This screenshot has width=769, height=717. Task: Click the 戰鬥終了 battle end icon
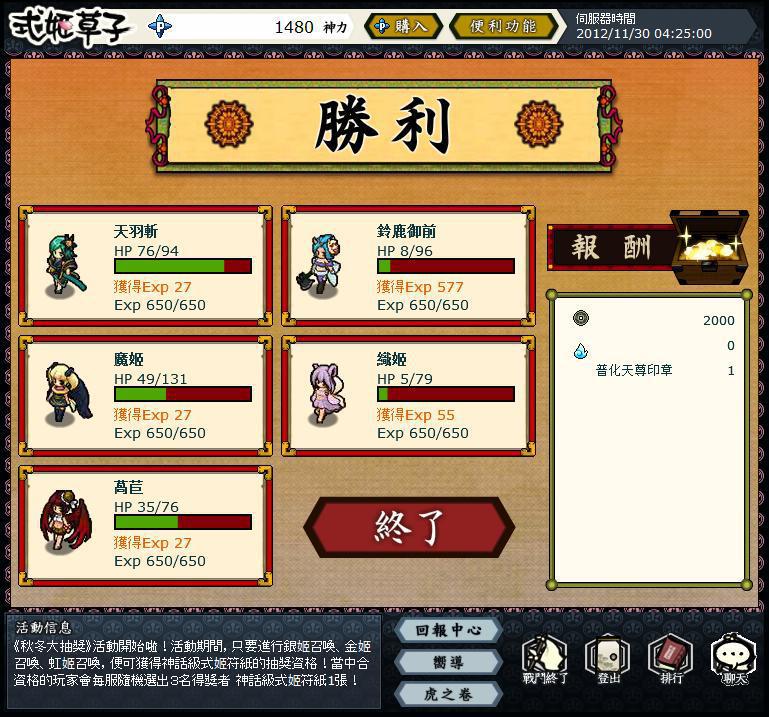point(544,659)
